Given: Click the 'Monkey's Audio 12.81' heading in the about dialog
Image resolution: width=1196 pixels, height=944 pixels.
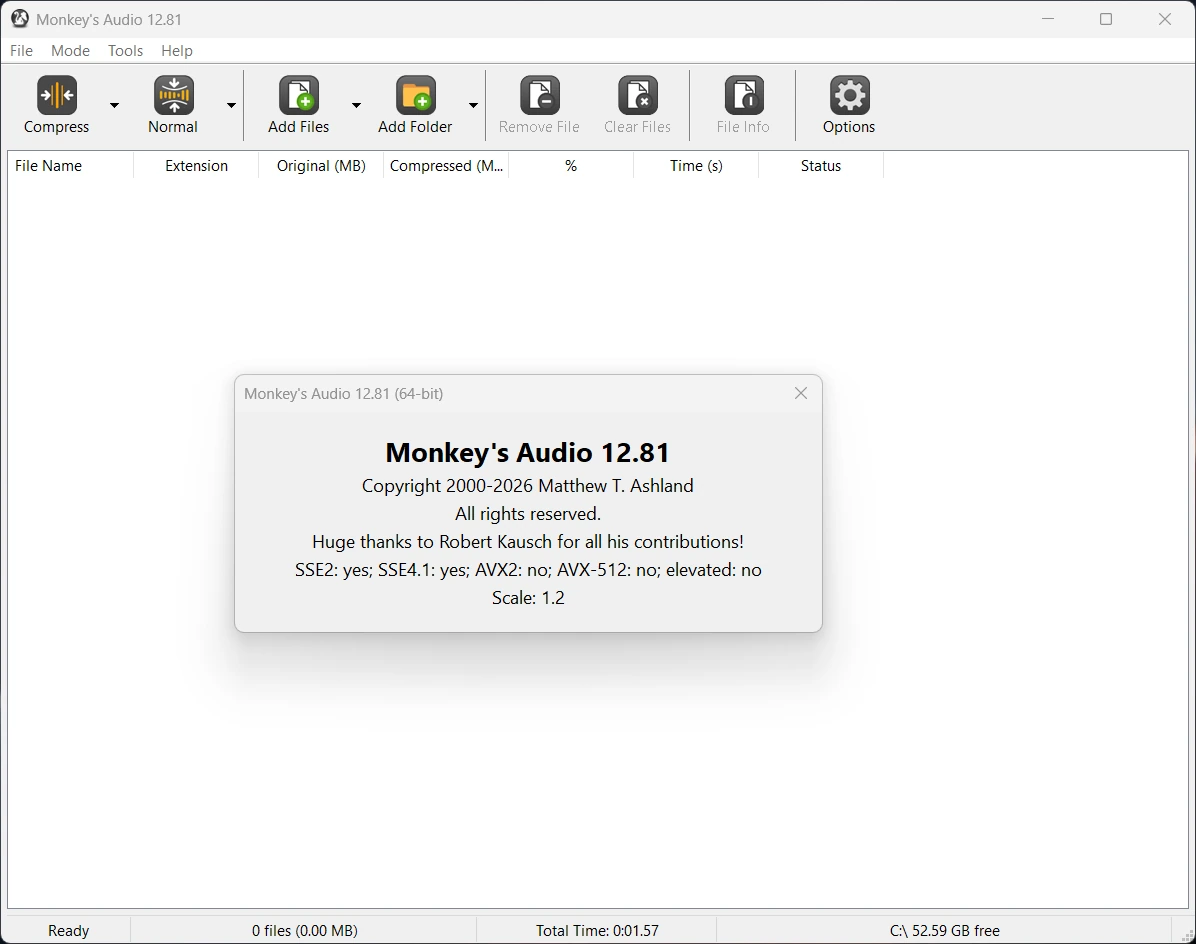Looking at the screenshot, I should (528, 452).
